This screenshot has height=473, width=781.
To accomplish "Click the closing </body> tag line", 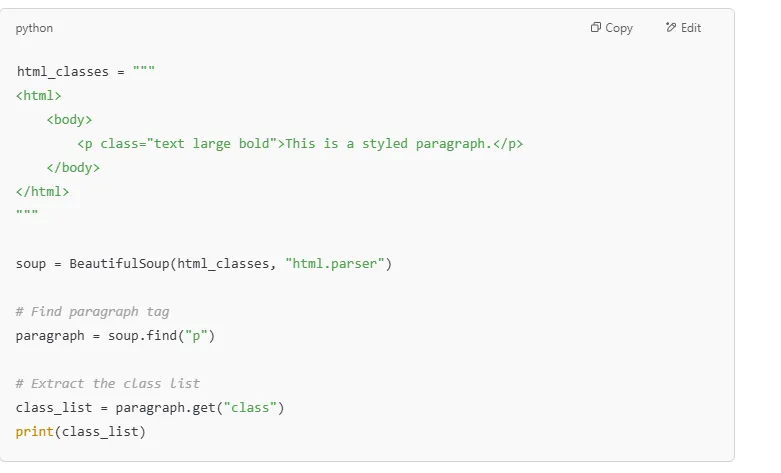I will [x=73, y=168].
